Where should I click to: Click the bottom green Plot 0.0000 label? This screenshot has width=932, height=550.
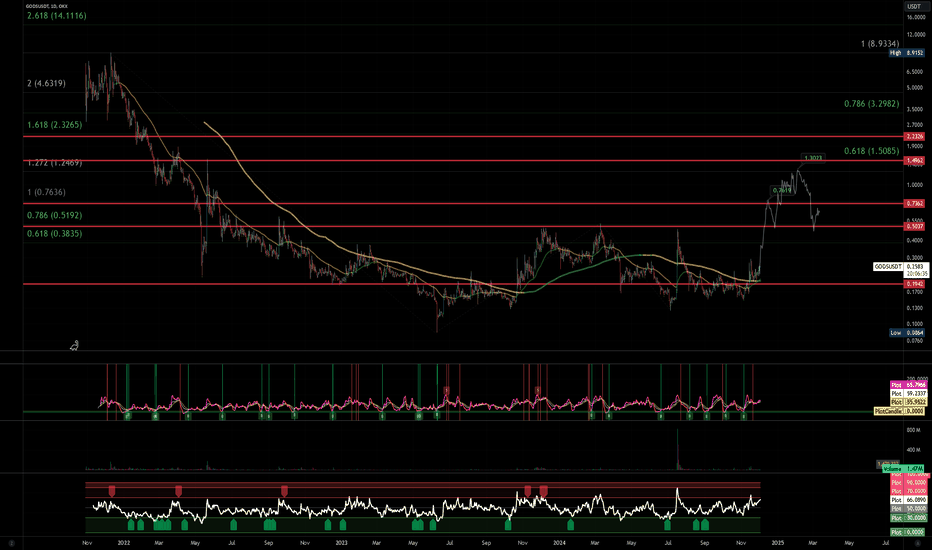pos(908,532)
